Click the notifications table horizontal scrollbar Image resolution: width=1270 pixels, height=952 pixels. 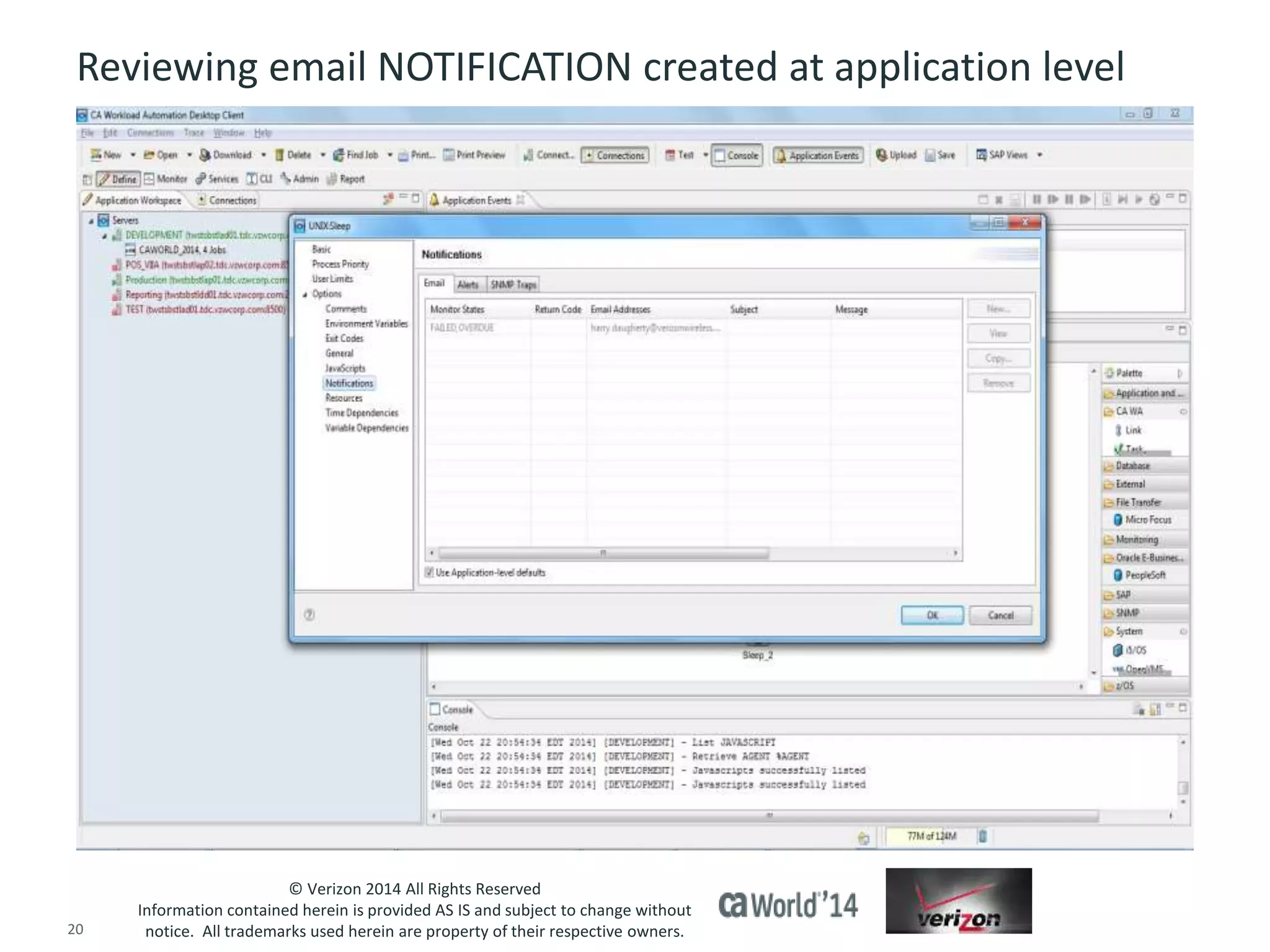tap(603, 553)
